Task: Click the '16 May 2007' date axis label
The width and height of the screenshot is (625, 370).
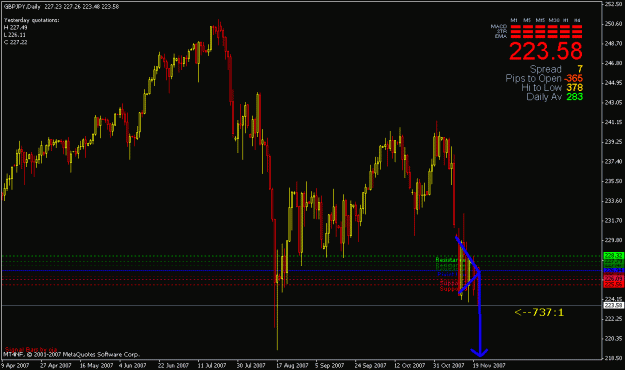Action: coord(96,365)
